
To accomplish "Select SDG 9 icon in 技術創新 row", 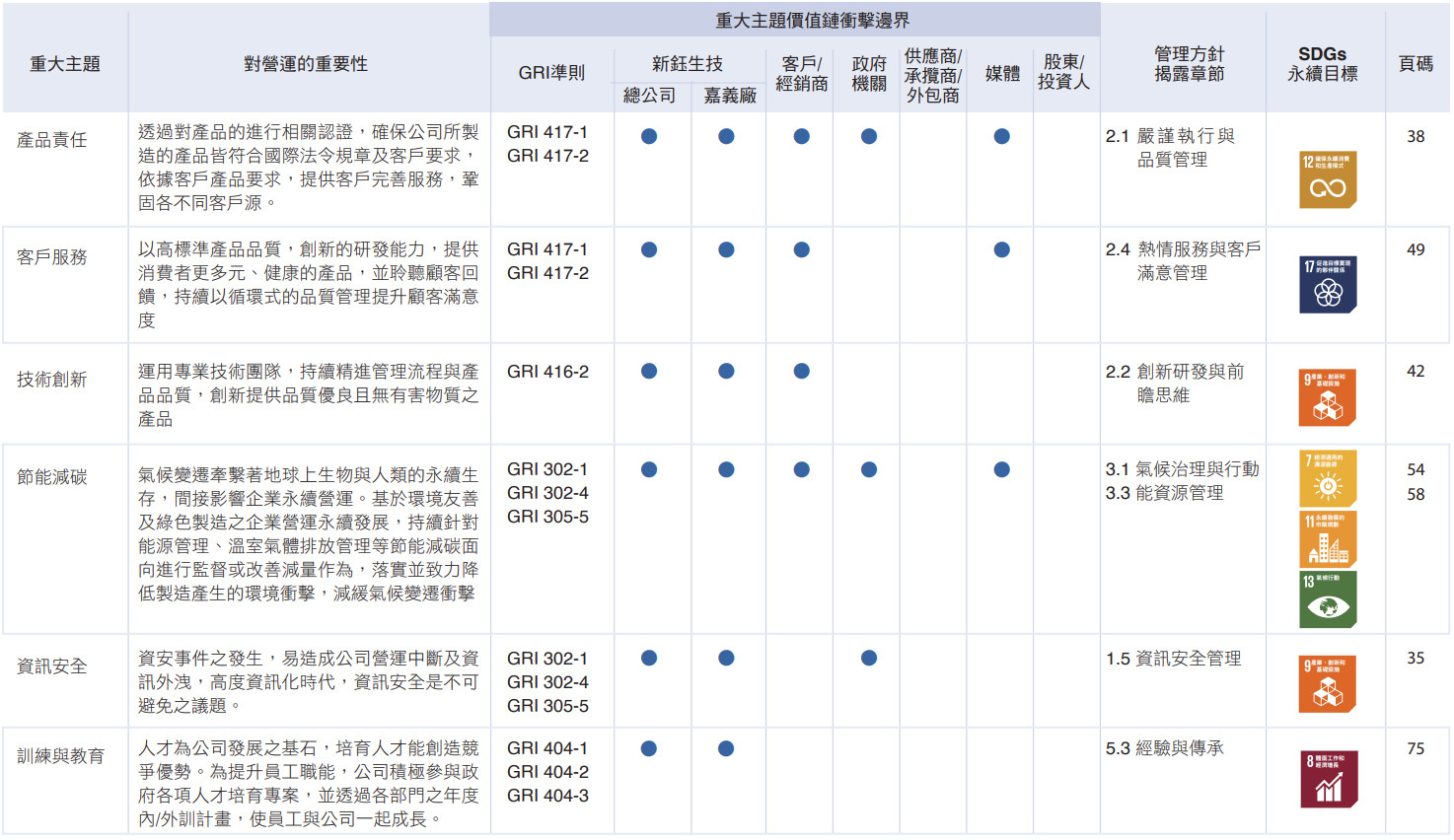I will click(x=1328, y=397).
